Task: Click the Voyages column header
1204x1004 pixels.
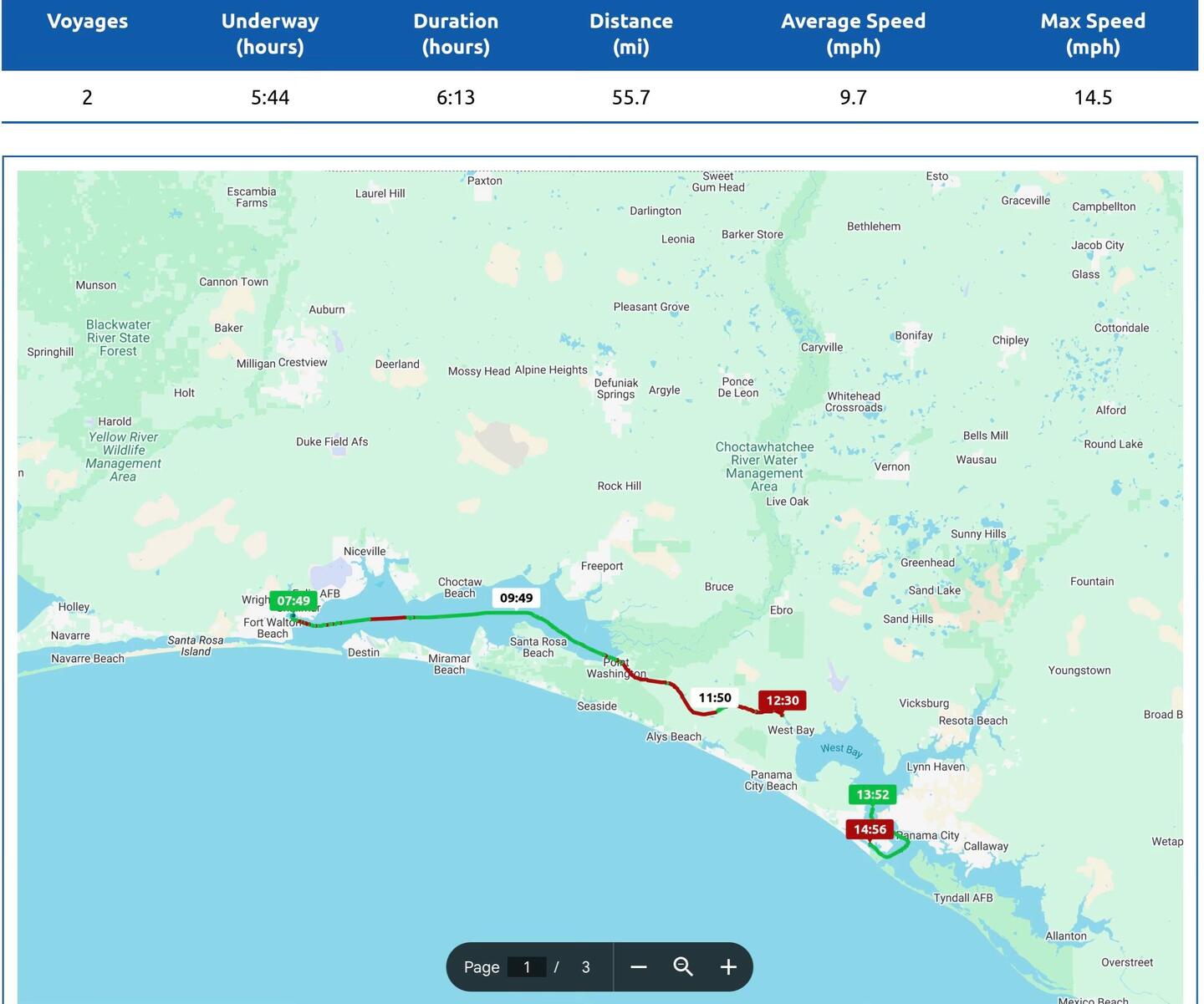Action: pyautogui.click(x=87, y=22)
